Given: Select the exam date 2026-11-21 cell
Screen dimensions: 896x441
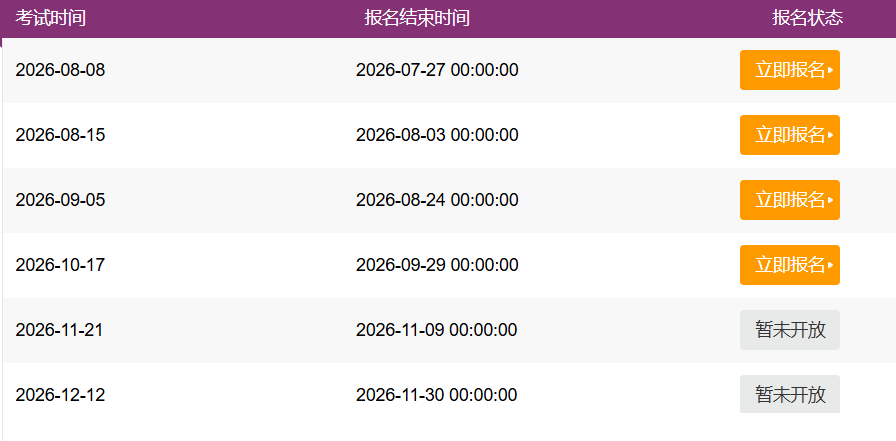Looking at the screenshot, I should coord(59,330).
